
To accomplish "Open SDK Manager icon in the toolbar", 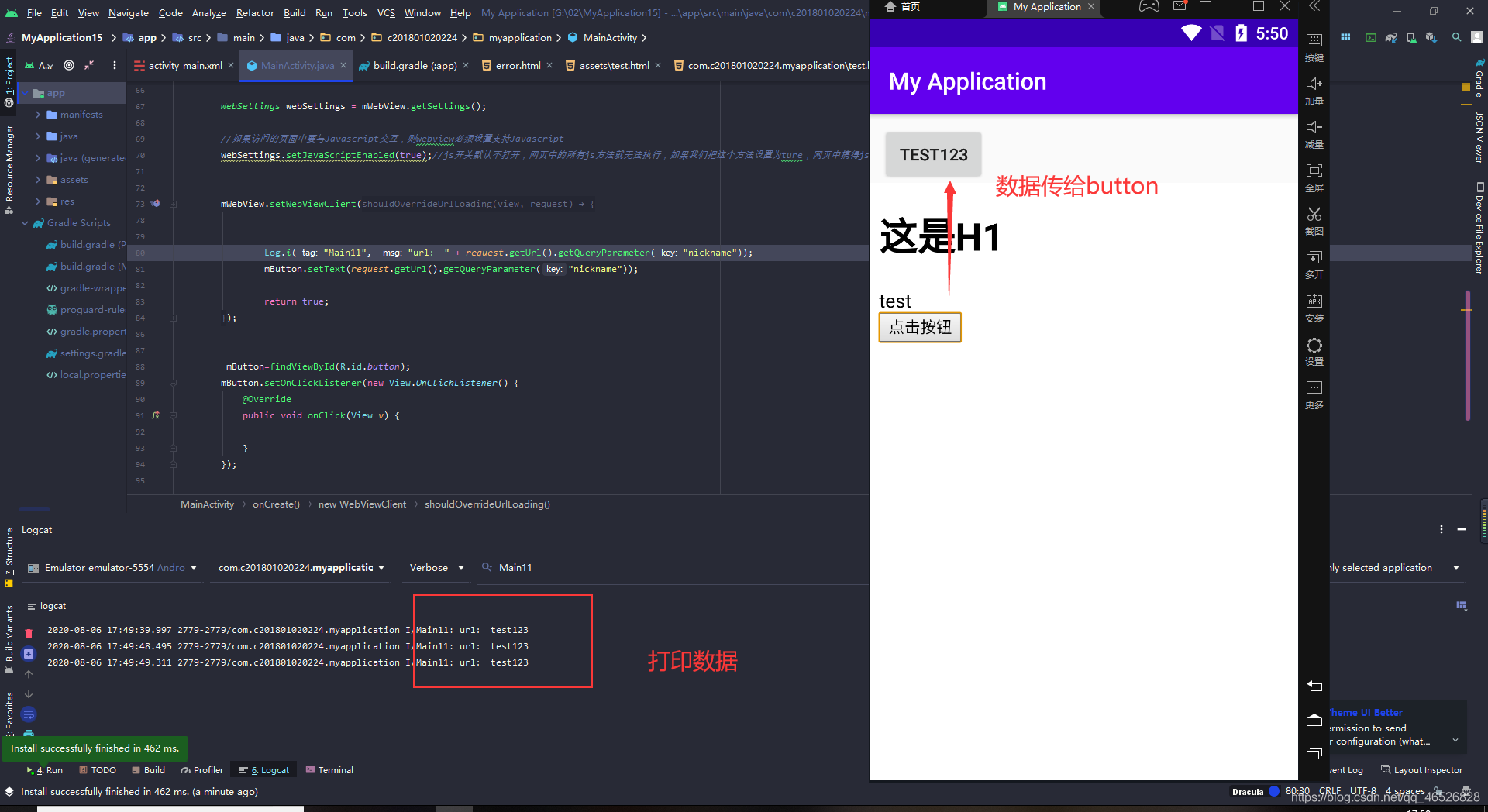I will pyautogui.click(x=1431, y=37).
